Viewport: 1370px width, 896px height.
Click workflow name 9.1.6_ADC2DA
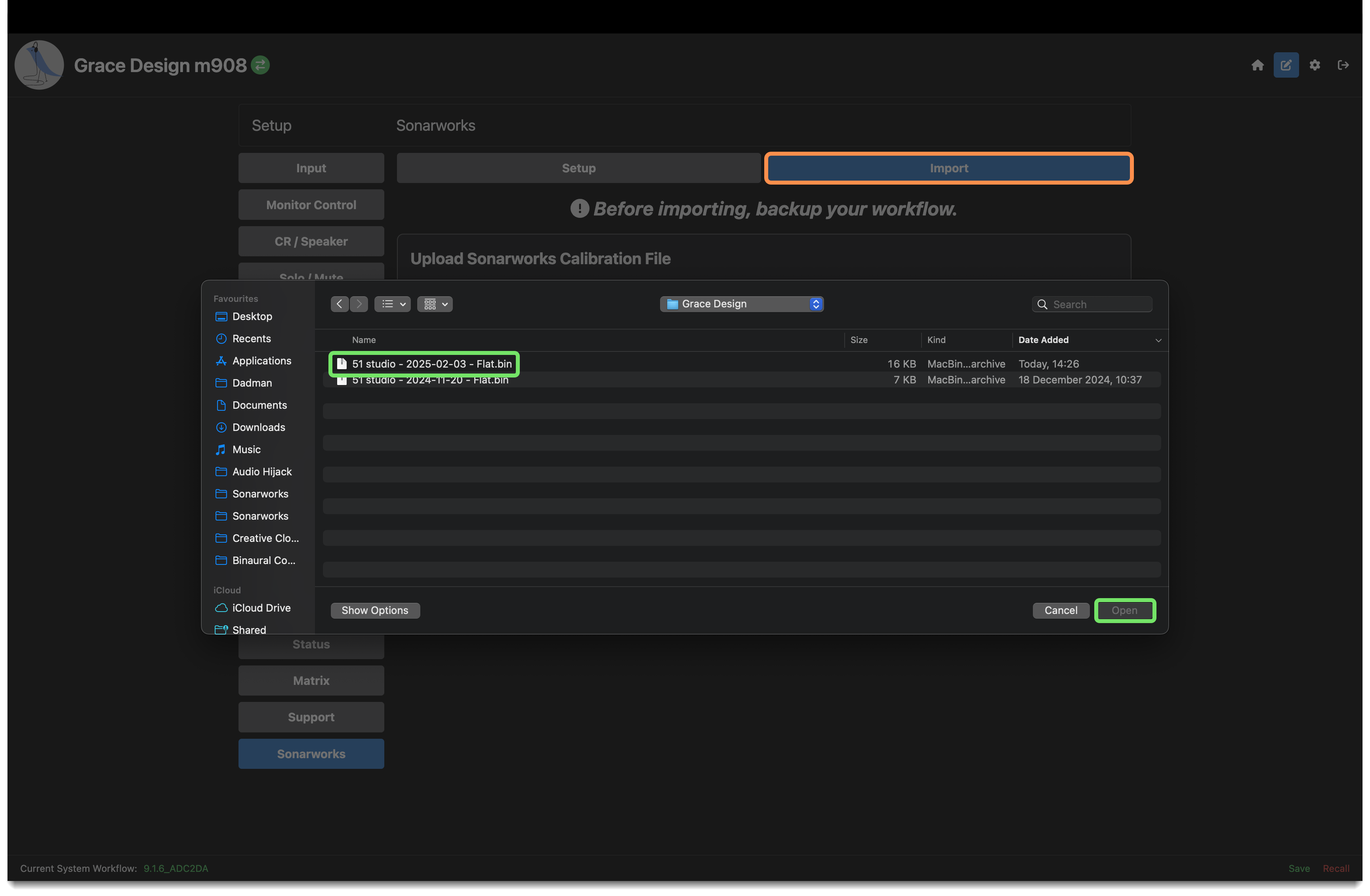[176, 868]
